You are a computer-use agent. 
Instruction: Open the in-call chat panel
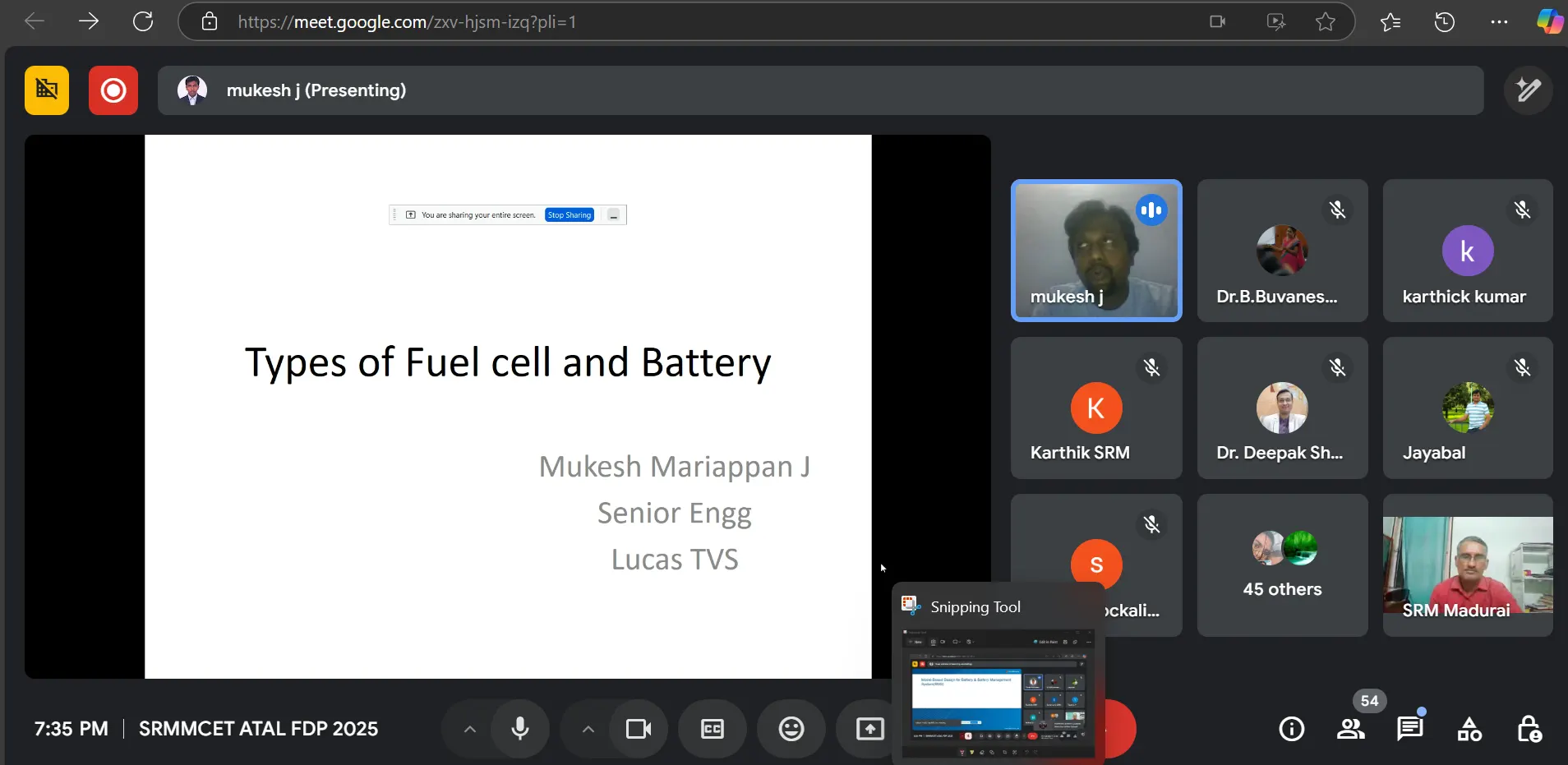point(1409,729)
